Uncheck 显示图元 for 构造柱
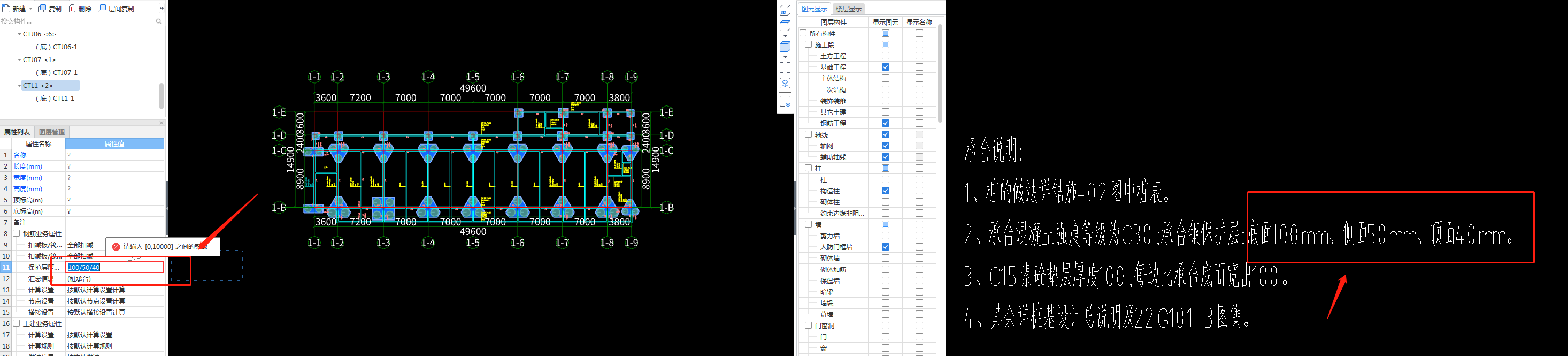This screenshot has width=1568, height=356. 886,191
